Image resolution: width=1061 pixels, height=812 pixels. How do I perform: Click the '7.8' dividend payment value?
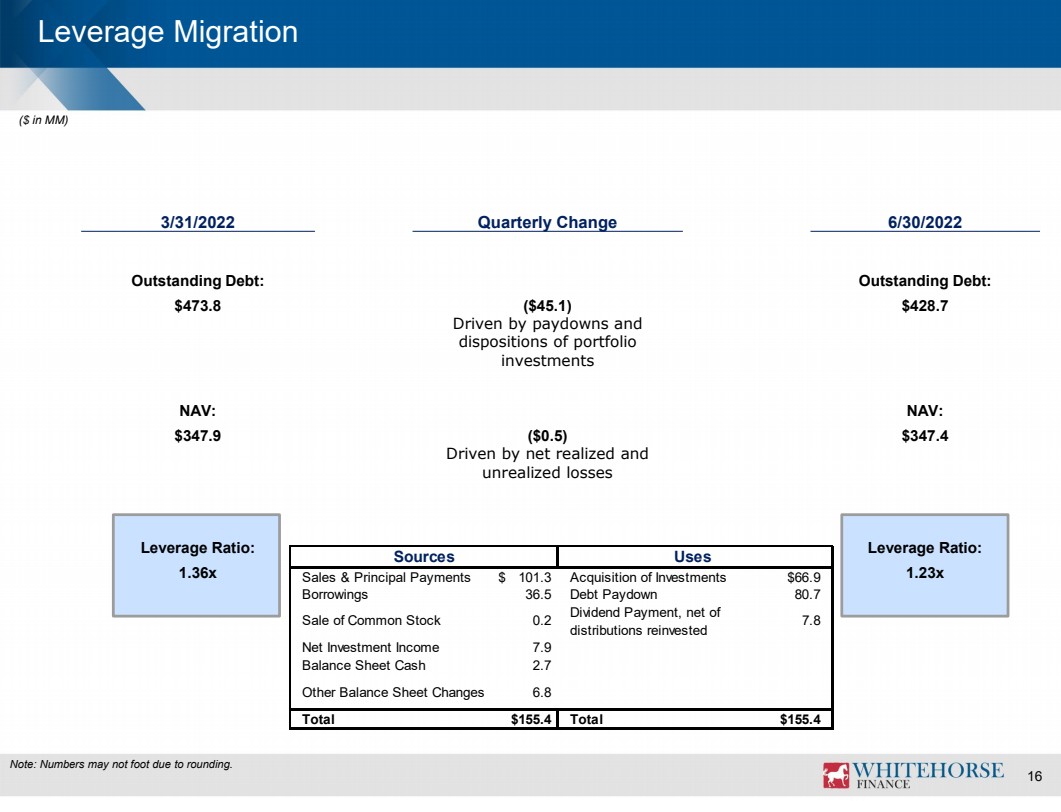coord(811,621)
